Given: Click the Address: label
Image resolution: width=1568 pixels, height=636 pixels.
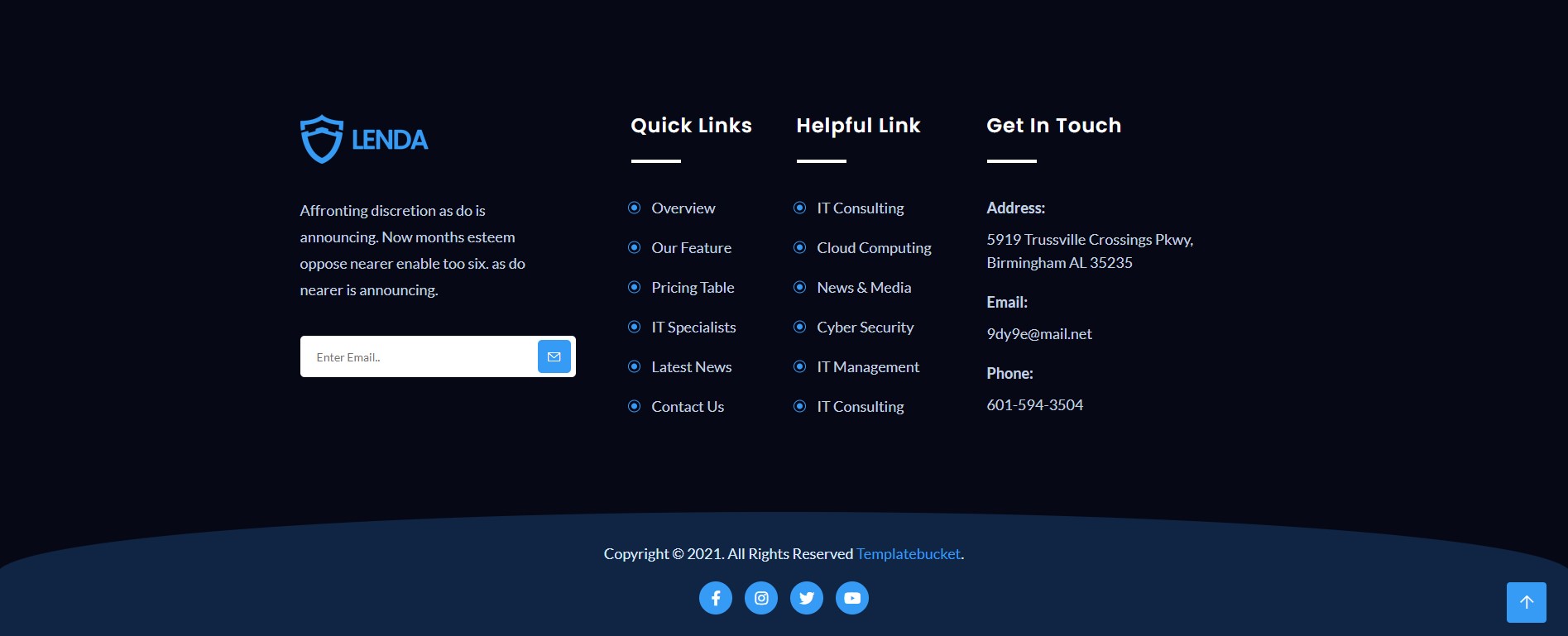Looking at the screenshot, I should 1016,208.
